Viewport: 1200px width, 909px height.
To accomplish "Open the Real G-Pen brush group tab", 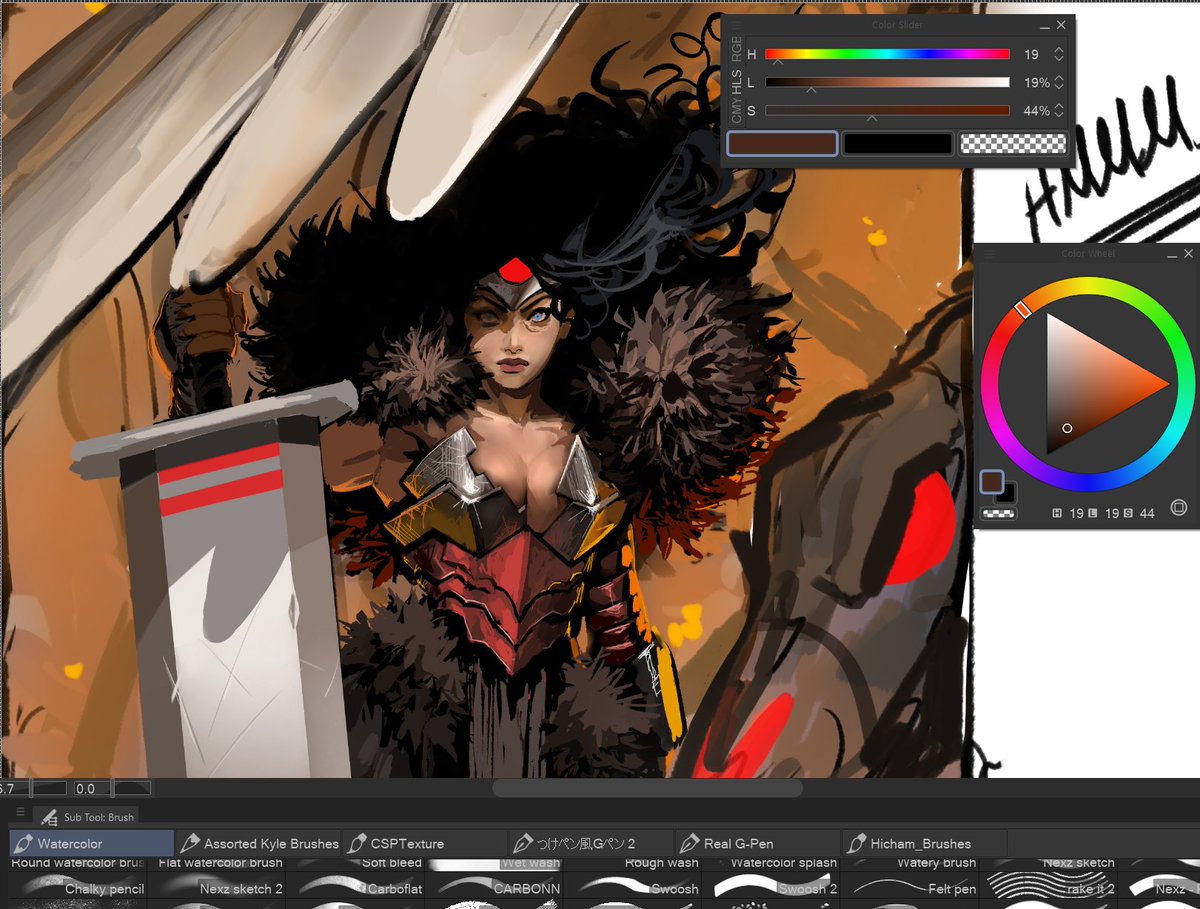I will tap(759, 844).
